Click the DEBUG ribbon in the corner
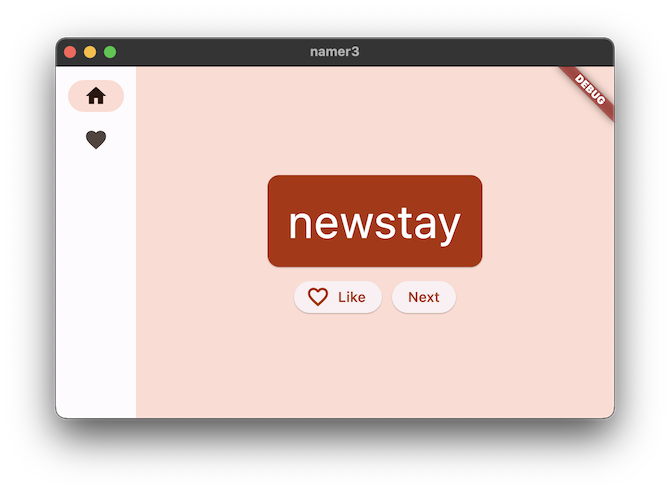 click(590, 91)
